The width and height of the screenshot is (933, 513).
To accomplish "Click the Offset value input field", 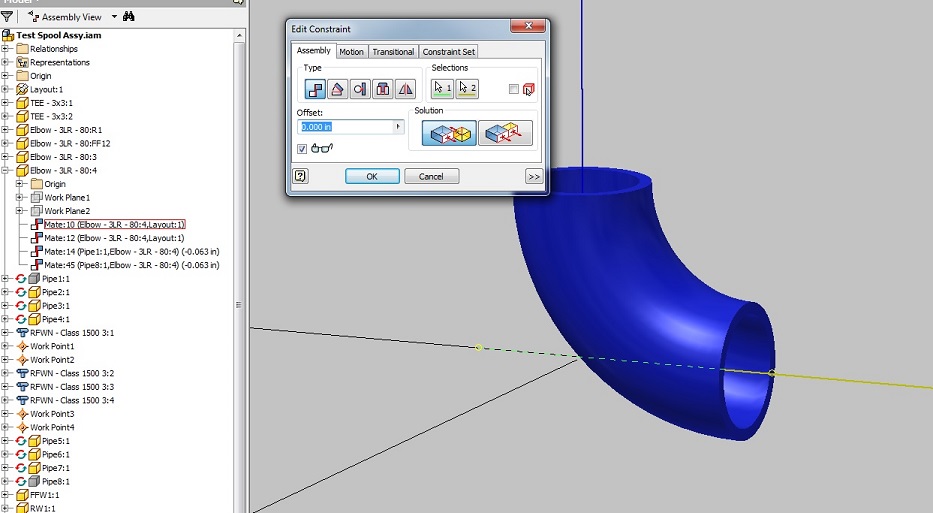I will [x=345, y=127].
